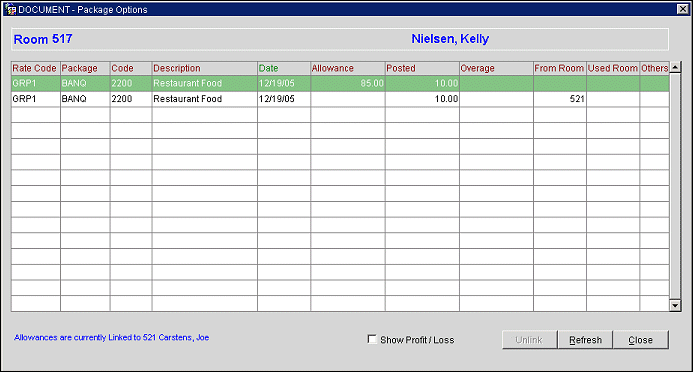Viewport: 693px width, 372px height.
Task: Click the scrollbar up arrow
Action: 675,68
